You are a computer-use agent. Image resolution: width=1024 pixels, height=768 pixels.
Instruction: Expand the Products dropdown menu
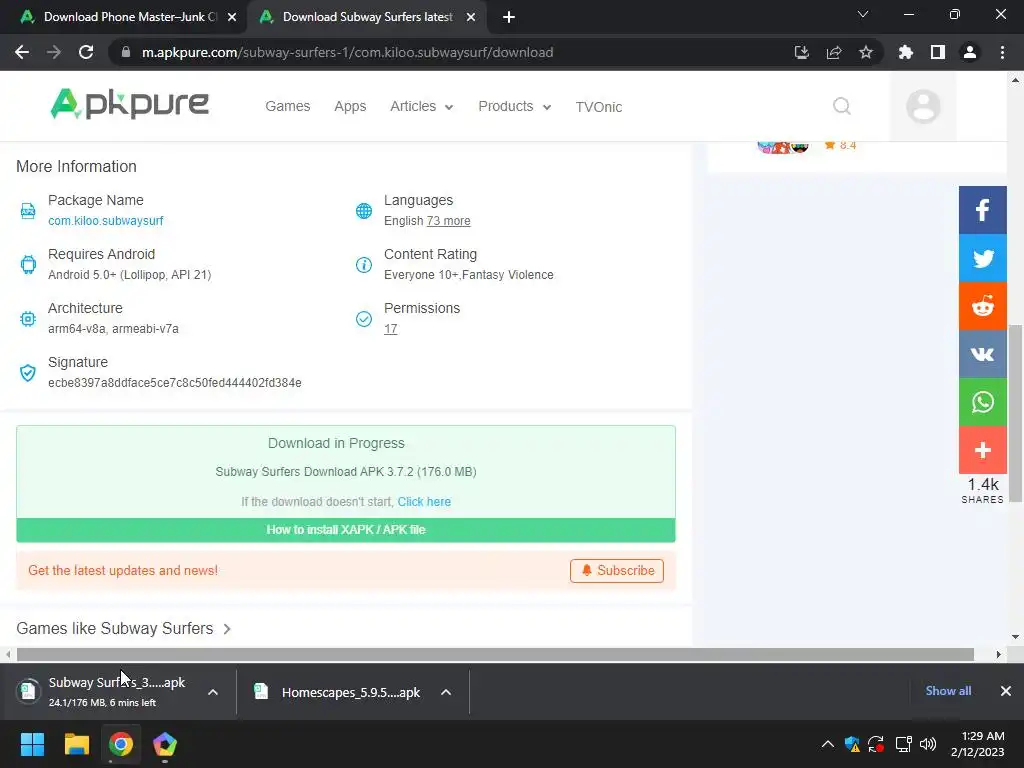pos(515,106)
